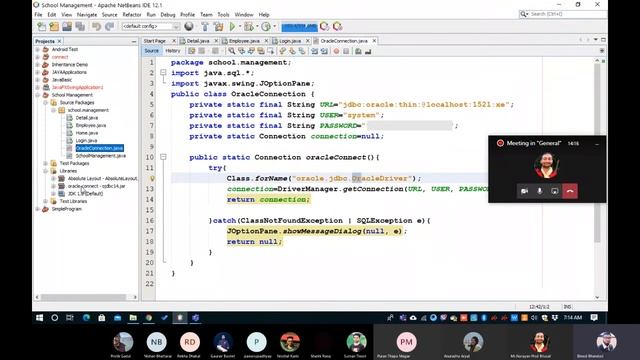
Task: Toggle microphone in the Teams meeting popup
Action: 540,191
